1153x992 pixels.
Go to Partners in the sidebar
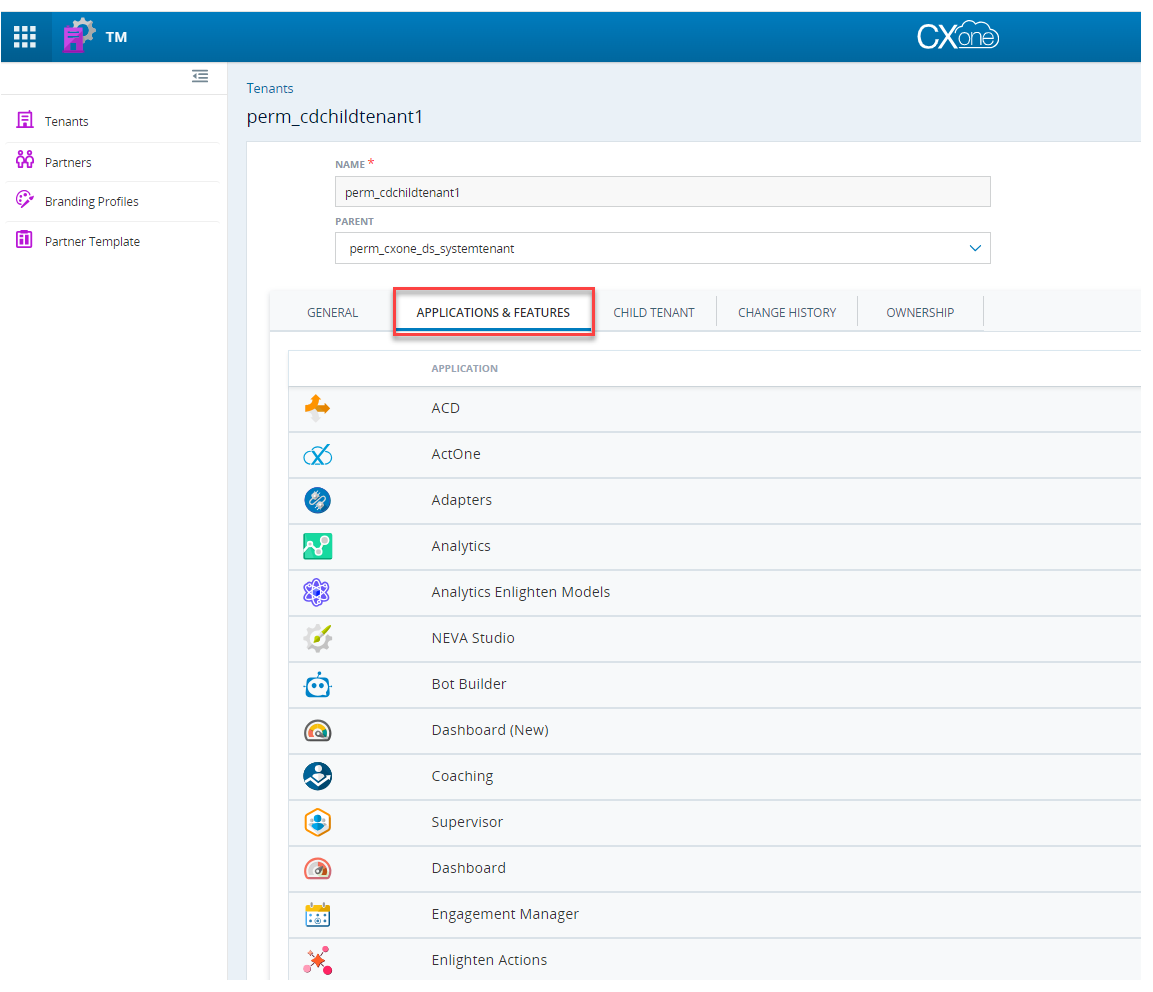point(68,163)
